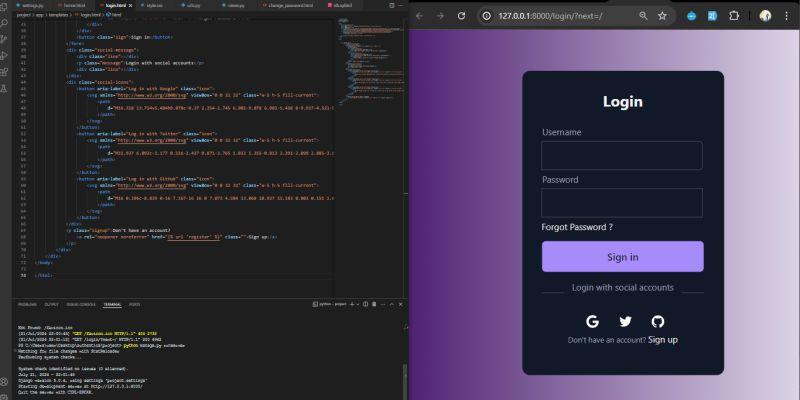
Task: Close the login.html editor tab
Action: [x=131, y=5]
